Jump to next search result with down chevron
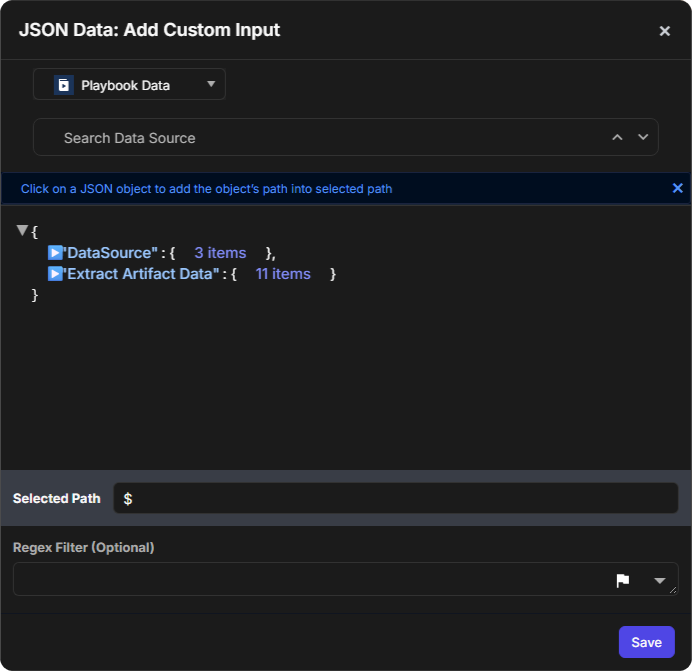This screenshot has height=671, width=692. (643, 137)
